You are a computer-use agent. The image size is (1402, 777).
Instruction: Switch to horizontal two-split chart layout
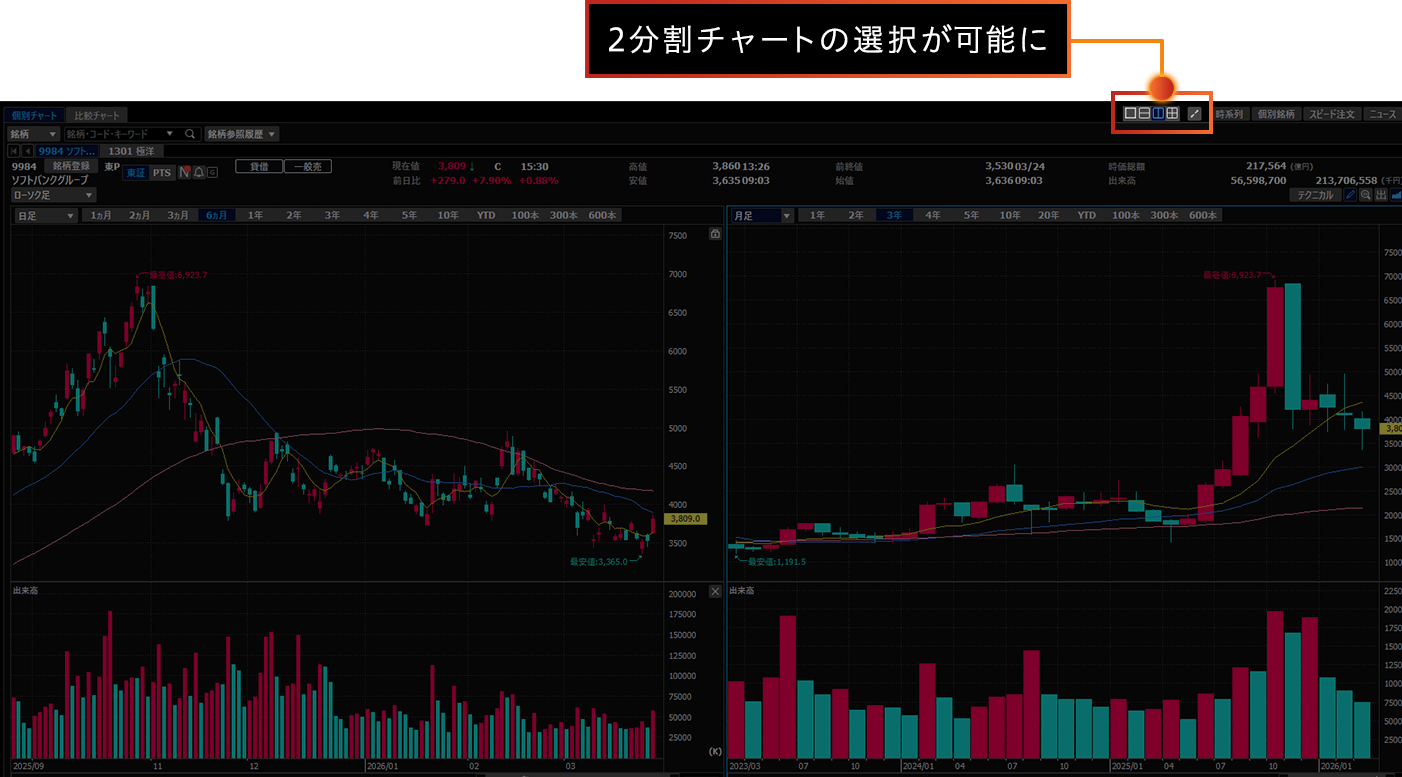pos(1144,114)
